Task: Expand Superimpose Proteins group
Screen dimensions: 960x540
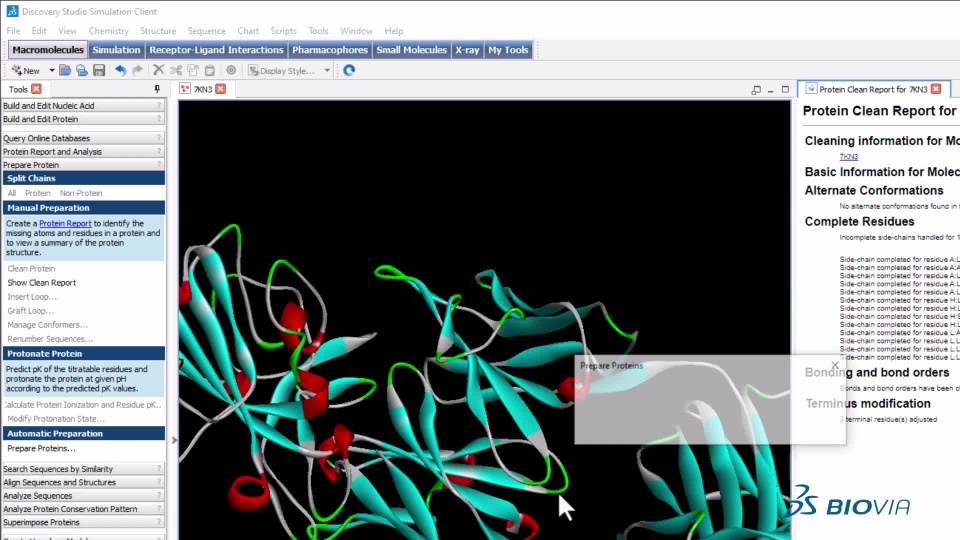Action: pyautogui.click(x=83, y=523)
